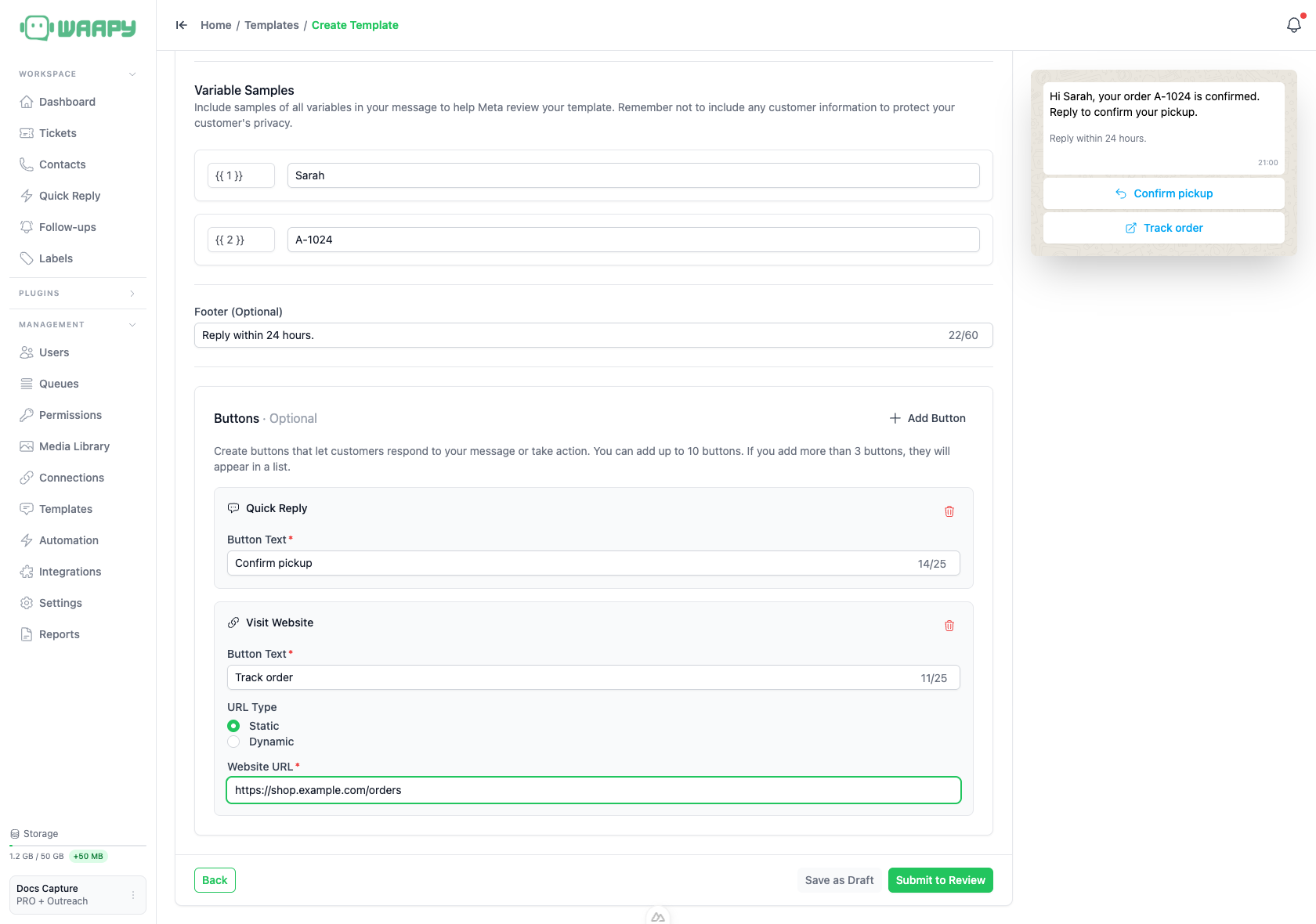Click Save as Draft

point(839,880)
